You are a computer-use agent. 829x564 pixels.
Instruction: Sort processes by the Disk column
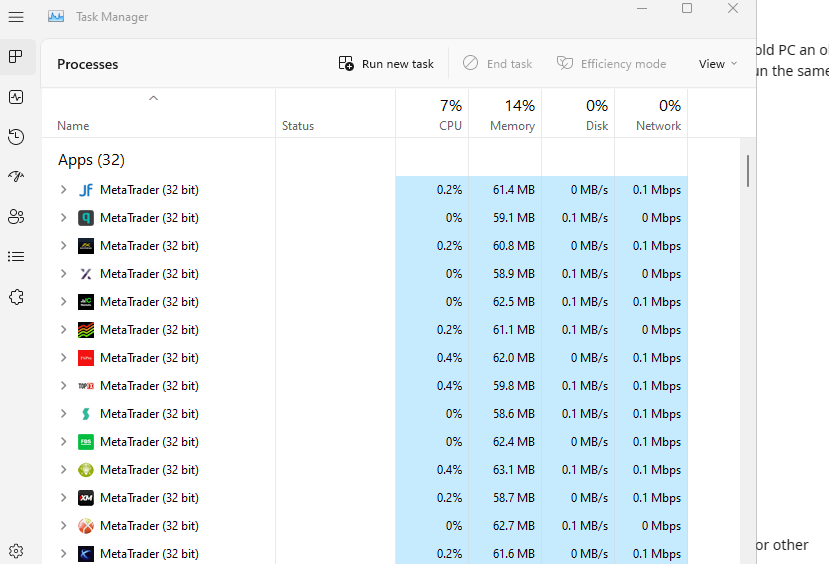(x=578, y=115)
